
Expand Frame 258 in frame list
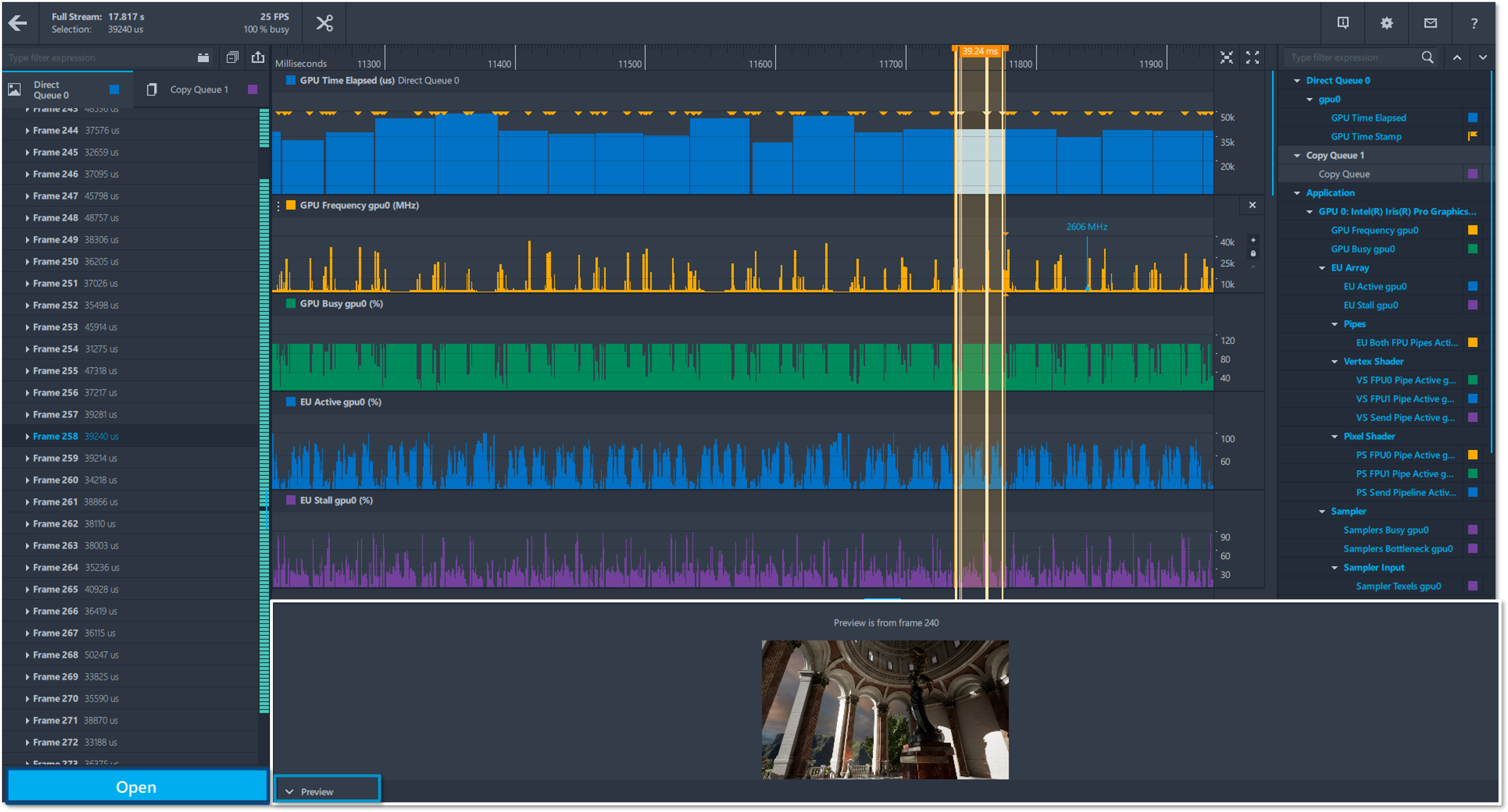point(27,436)
